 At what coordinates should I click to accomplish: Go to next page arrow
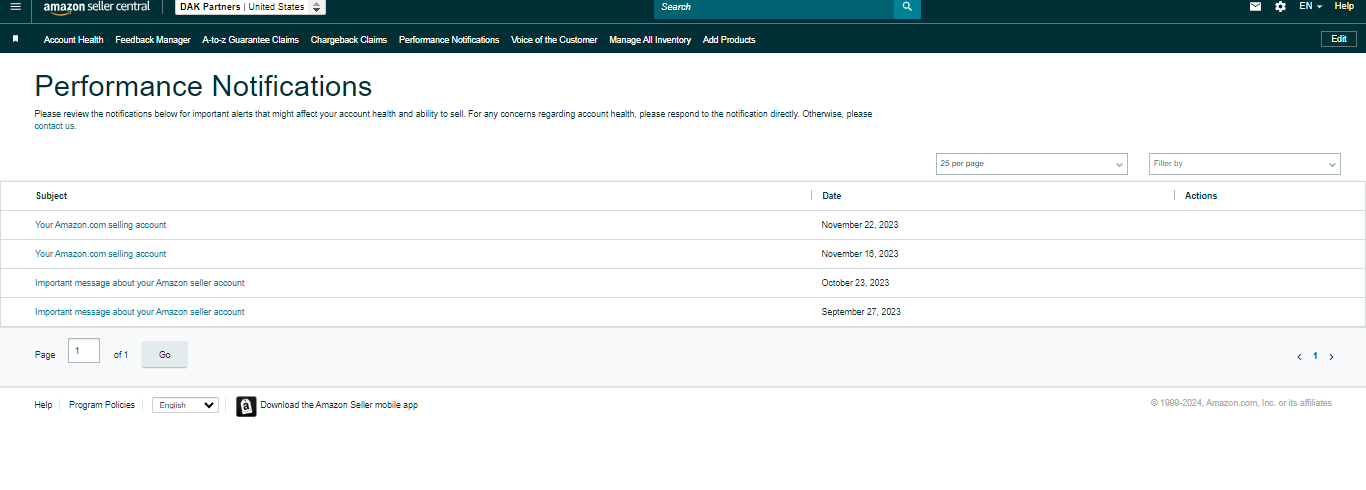[1331, 356]
